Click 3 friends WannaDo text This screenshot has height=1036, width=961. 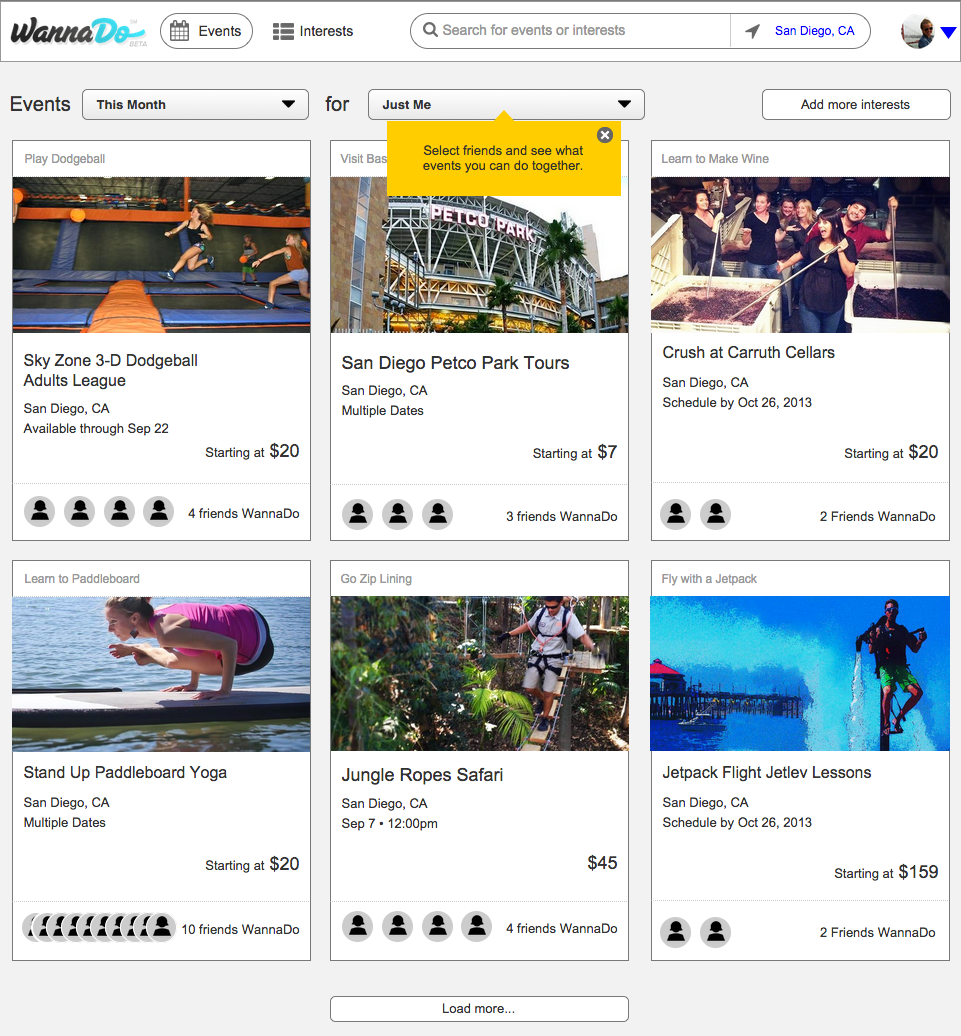(x=562, y=516)
